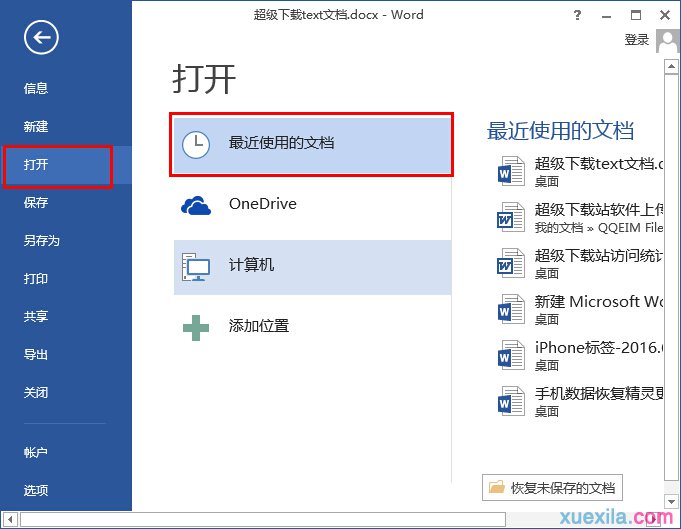The image size is (681, 529).
Task: Click the green plus add-place icon
Action: click(x=196, y=328)
